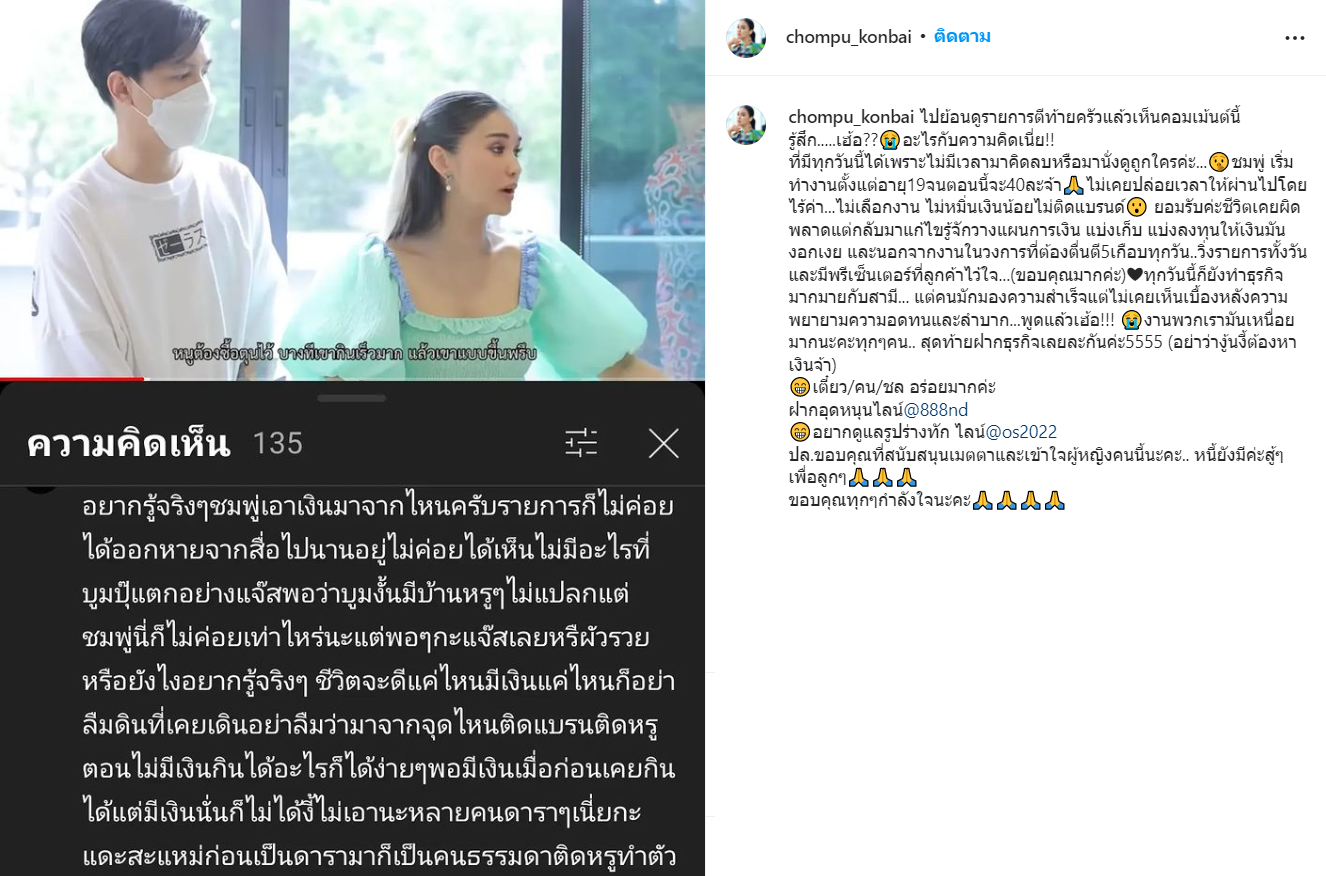Open the comment sort filter icon
1326x876 pixels.
(x=581, y=443)
